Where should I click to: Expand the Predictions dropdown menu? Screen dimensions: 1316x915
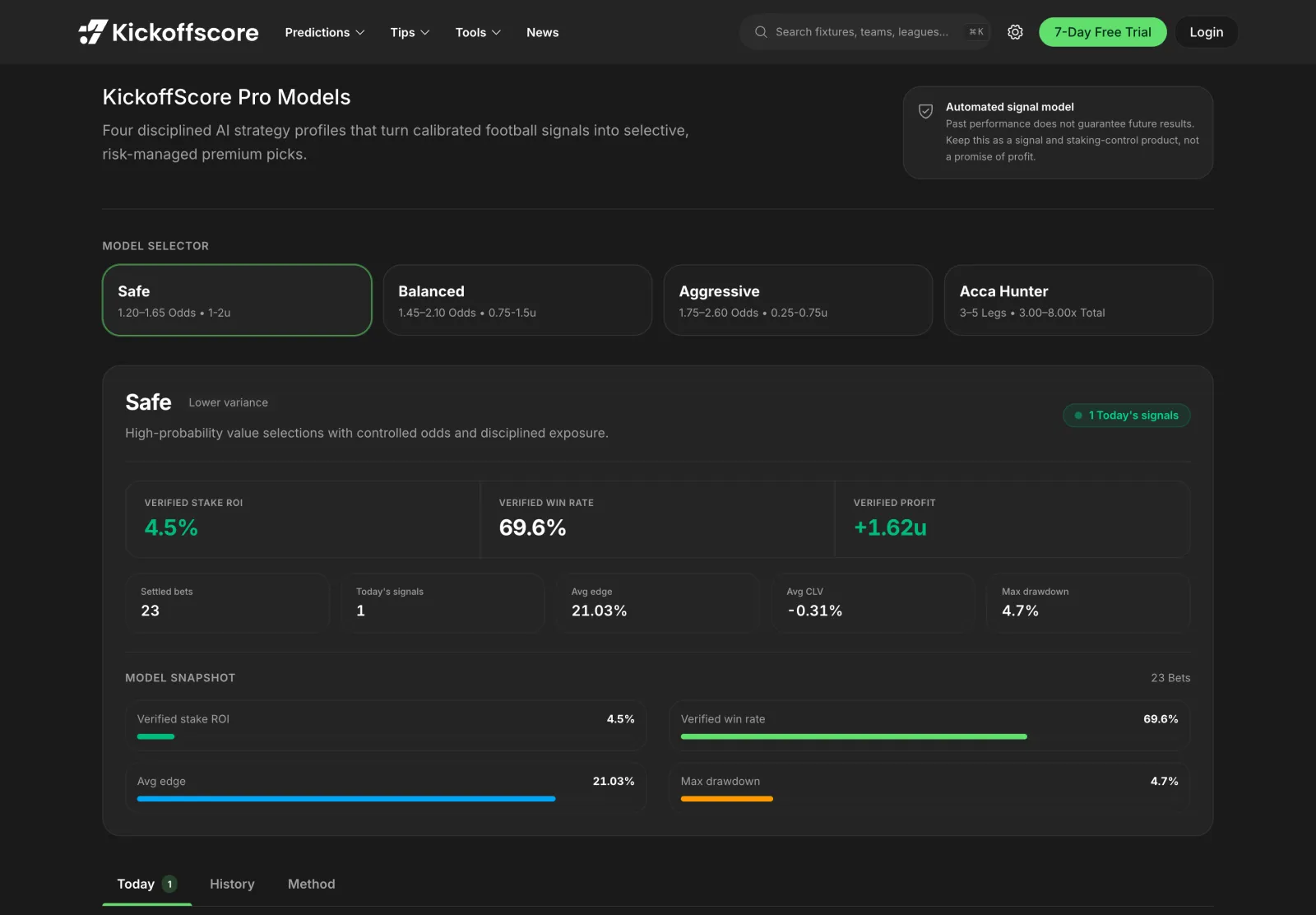[324, 32]
